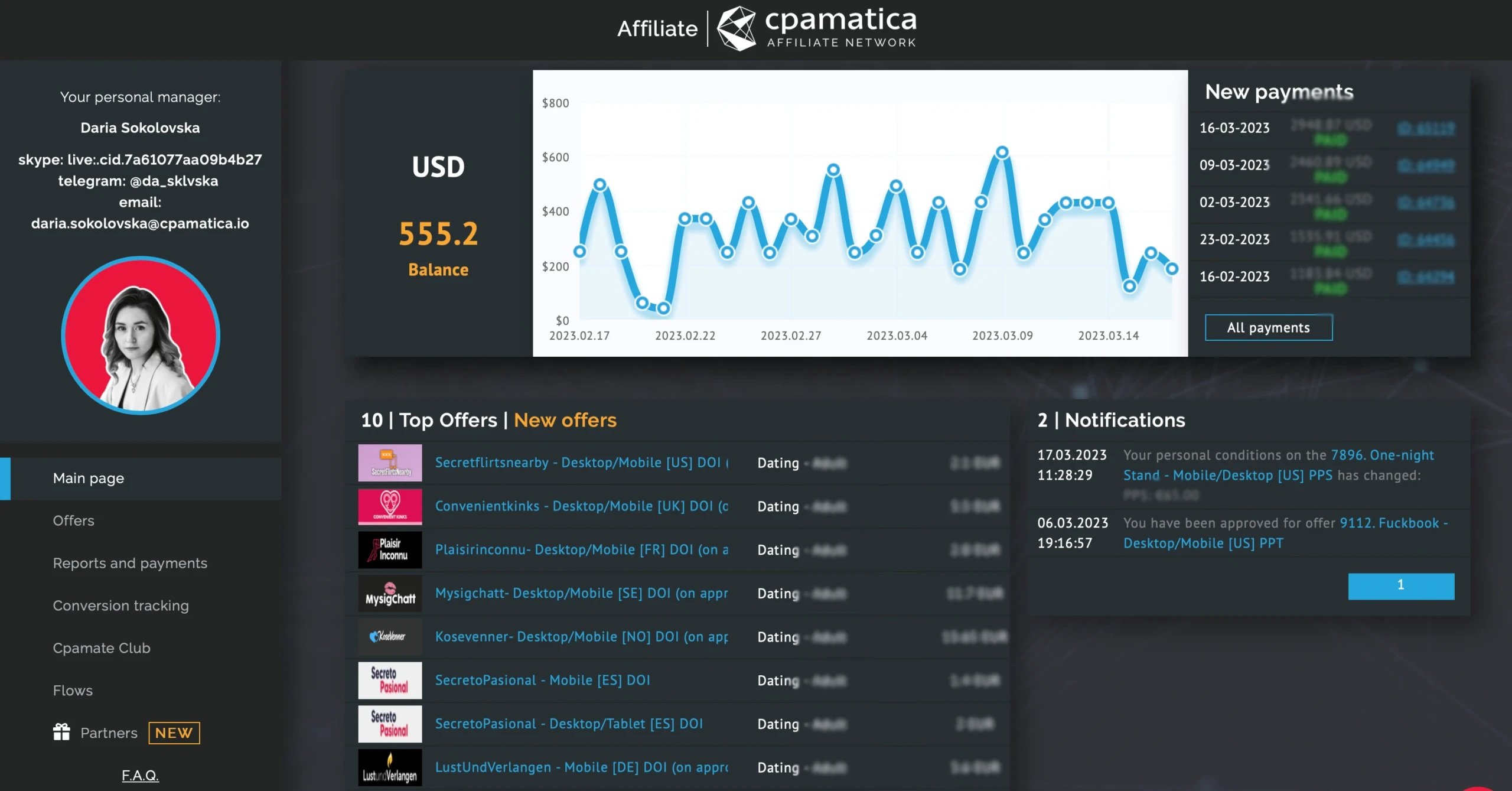Switch to the New offers tab
The height and width of the screenshot is (791, 1512).
pyautogui.click(x=565, y=420)
